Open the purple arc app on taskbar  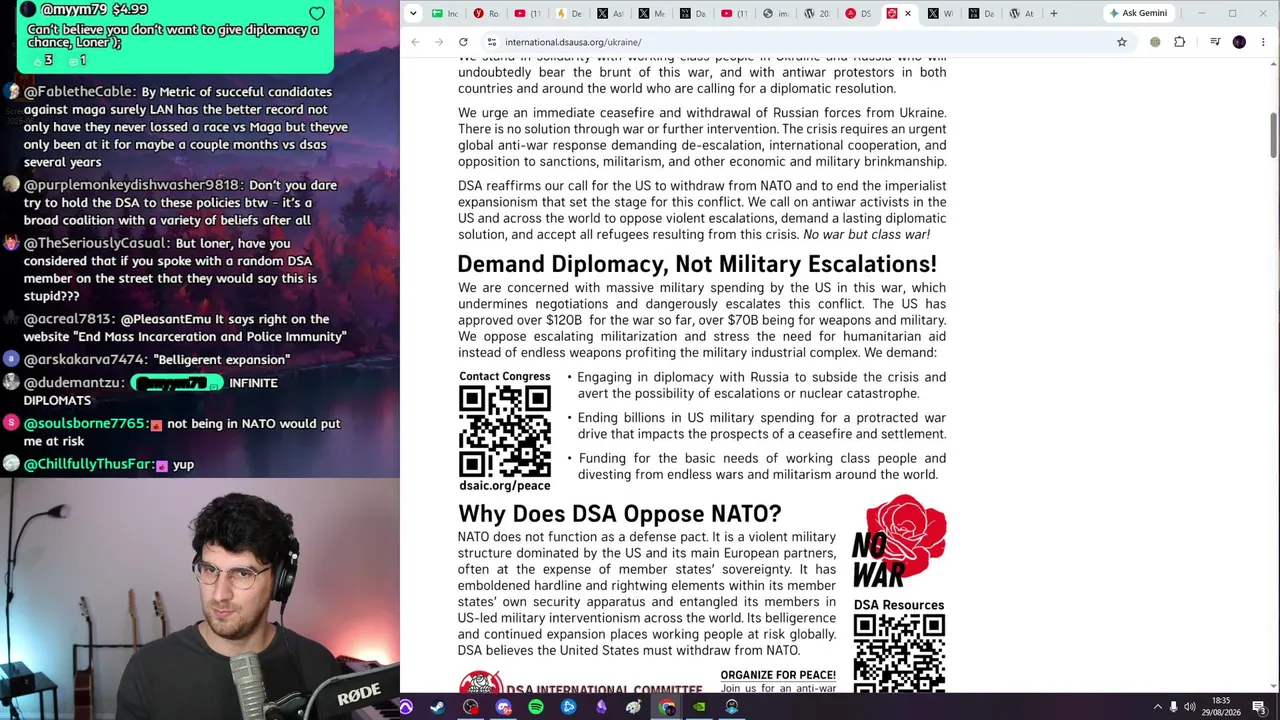(x=405, y=707)
